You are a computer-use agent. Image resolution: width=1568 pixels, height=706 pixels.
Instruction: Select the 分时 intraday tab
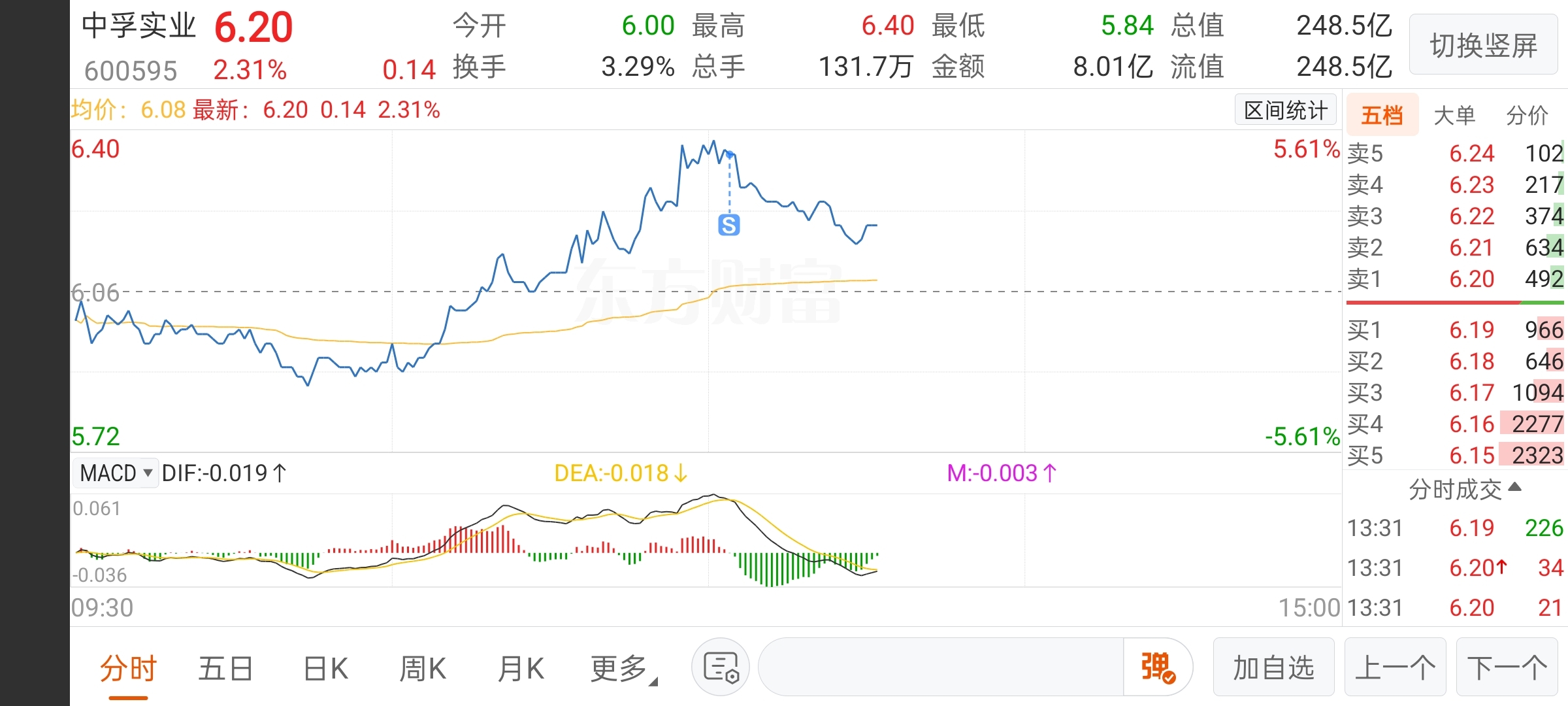tap(128, 669)
